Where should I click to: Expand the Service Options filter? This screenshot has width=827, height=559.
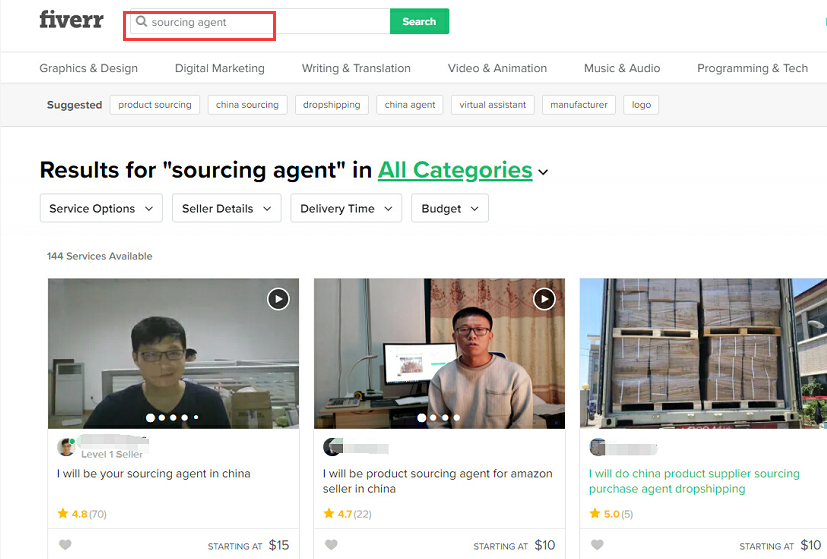click(x=101, y=208)
